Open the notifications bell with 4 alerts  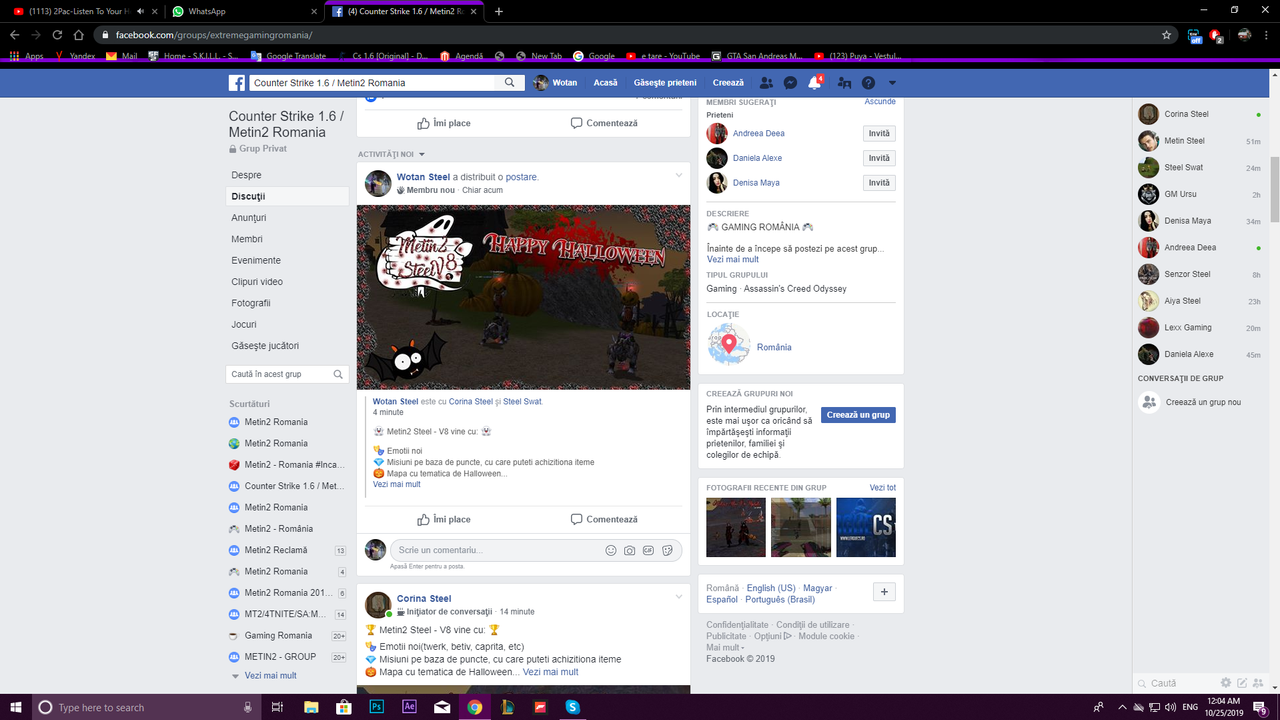tap(813, 82)
